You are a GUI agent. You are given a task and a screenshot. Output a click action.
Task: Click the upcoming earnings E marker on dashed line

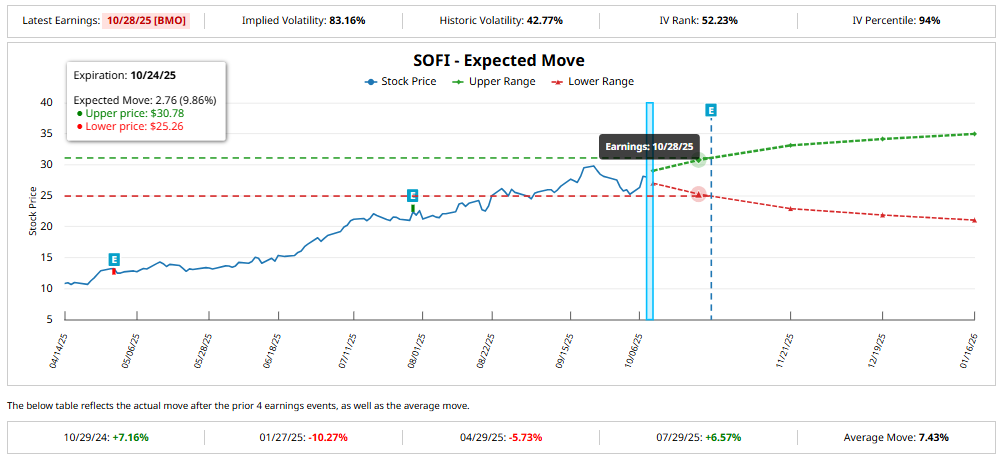tap(711, 109)
